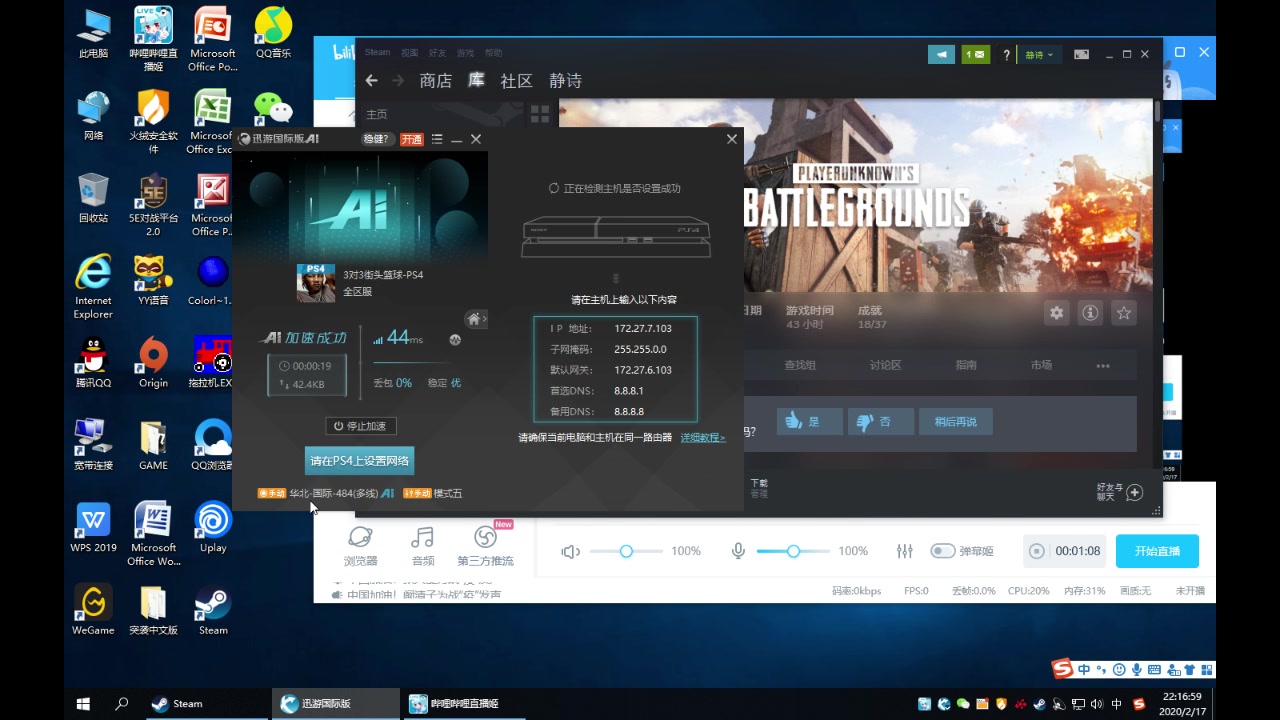Open the 帮助 menu in Steam
This screenshot has width=1280, height=720.
[x=493, y=52]
